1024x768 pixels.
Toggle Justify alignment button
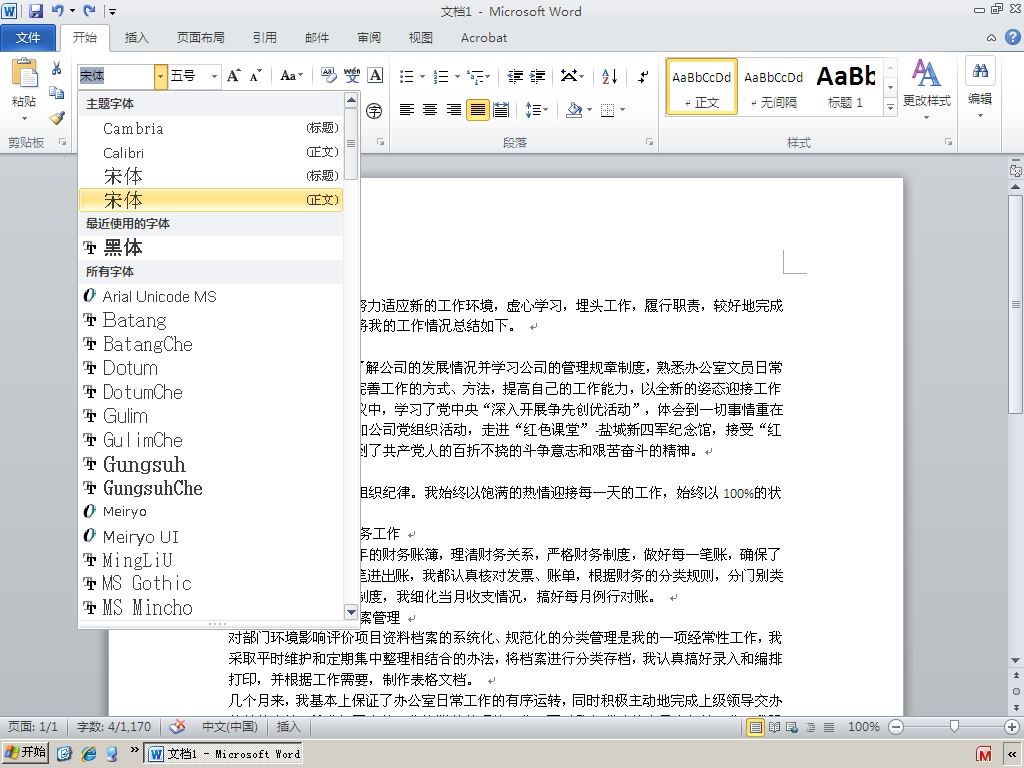coord(477,110)
